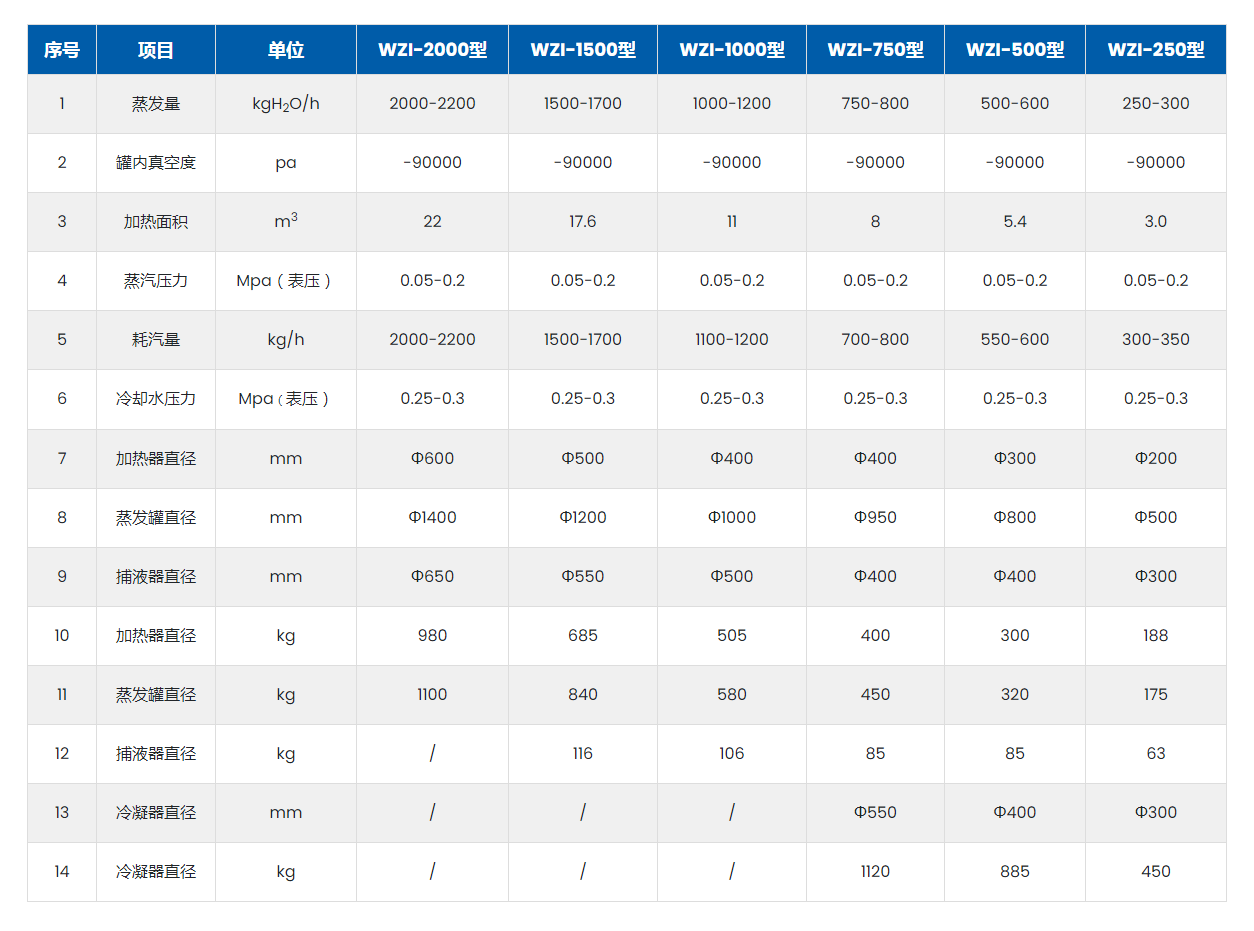Select the 550-600 steam consumption cell
1254x931 pixels.
tap(1015, 339)
